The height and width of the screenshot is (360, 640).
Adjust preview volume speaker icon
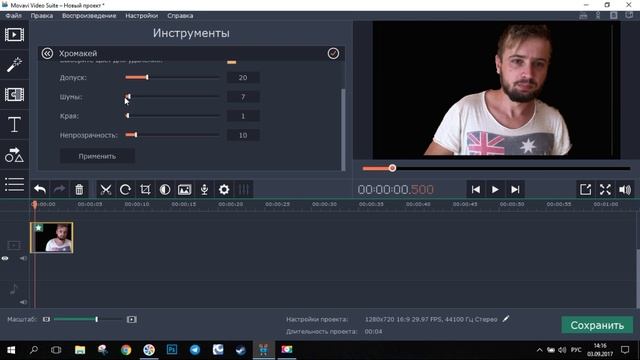click(625, 189)
